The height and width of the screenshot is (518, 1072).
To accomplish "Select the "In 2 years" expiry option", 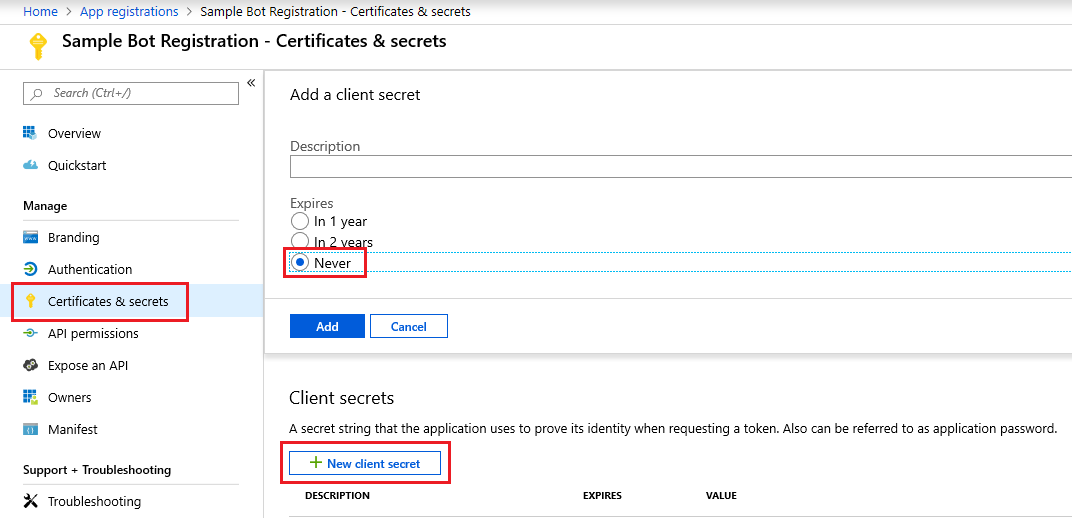I will [300, 242].
